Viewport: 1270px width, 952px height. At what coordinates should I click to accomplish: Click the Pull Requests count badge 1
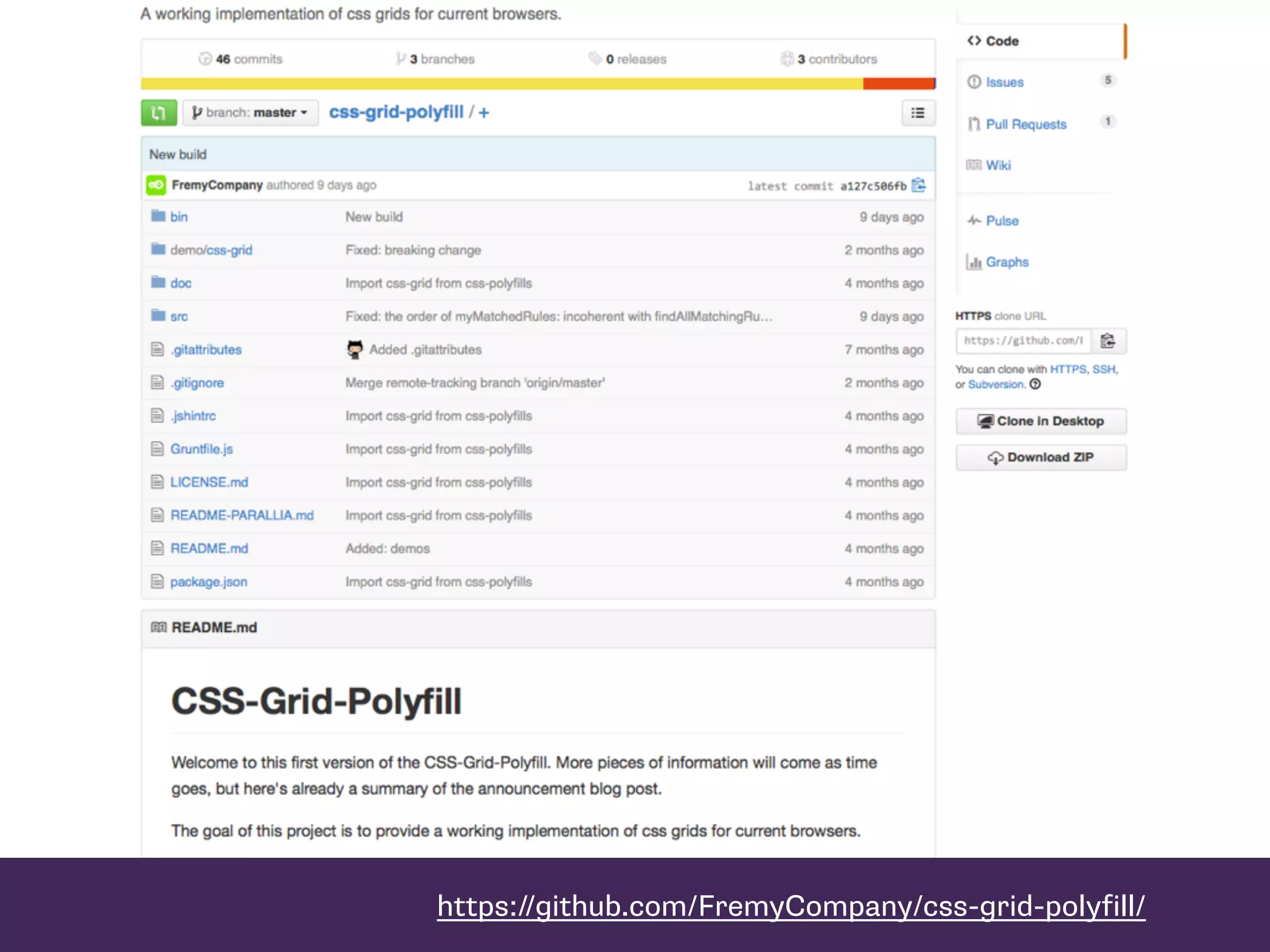coord(1108,121)
